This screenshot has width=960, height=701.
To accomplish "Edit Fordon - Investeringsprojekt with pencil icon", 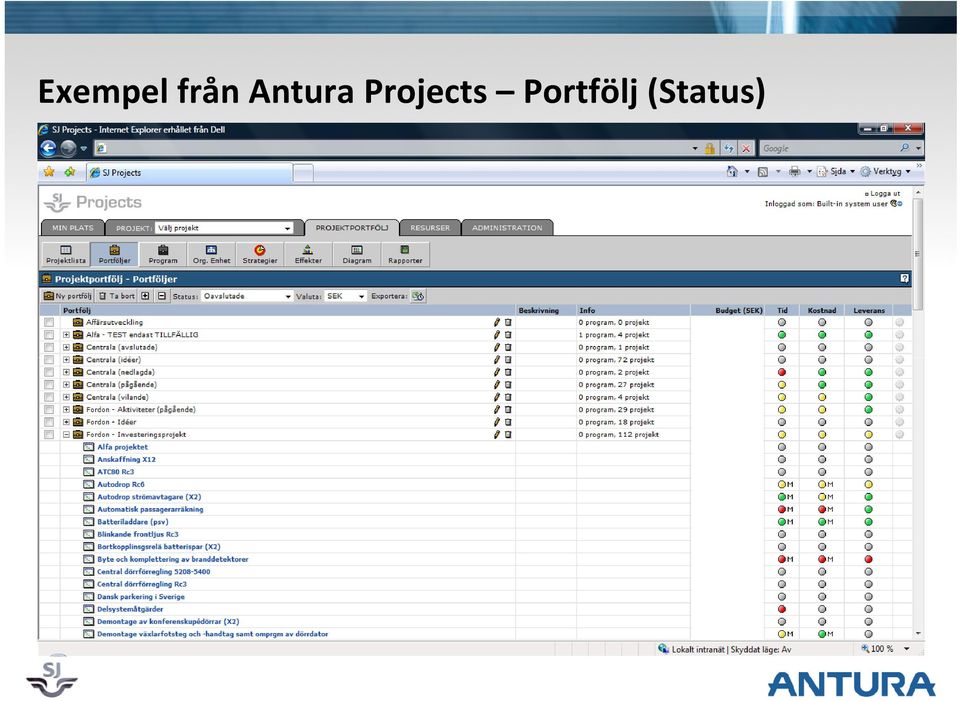I will click(x=497, y=435).
